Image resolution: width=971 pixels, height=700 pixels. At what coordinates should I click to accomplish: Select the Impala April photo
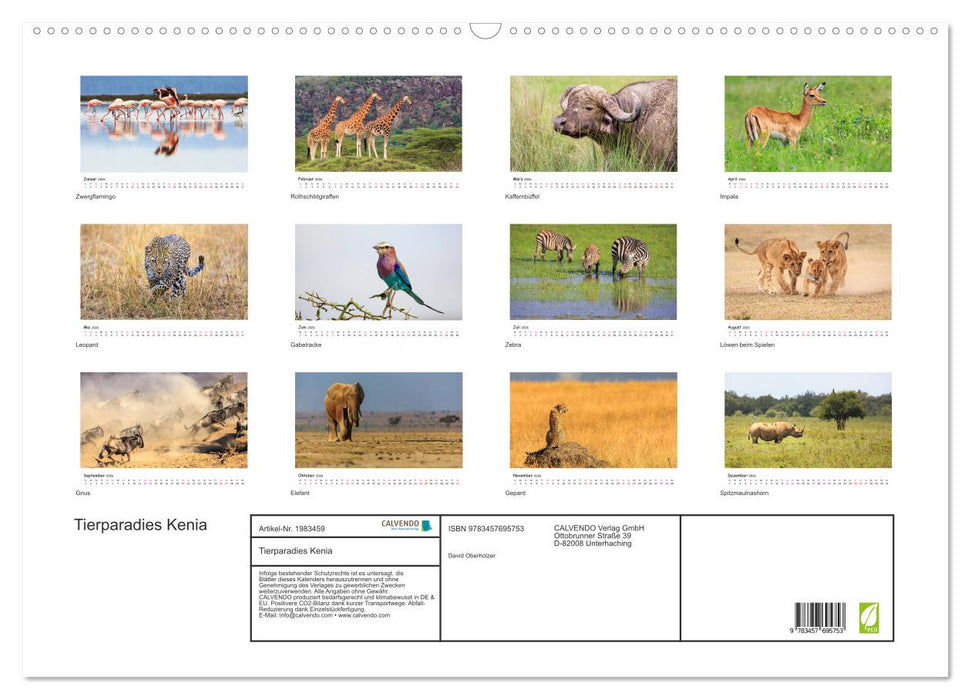click(x=807, y=124)
